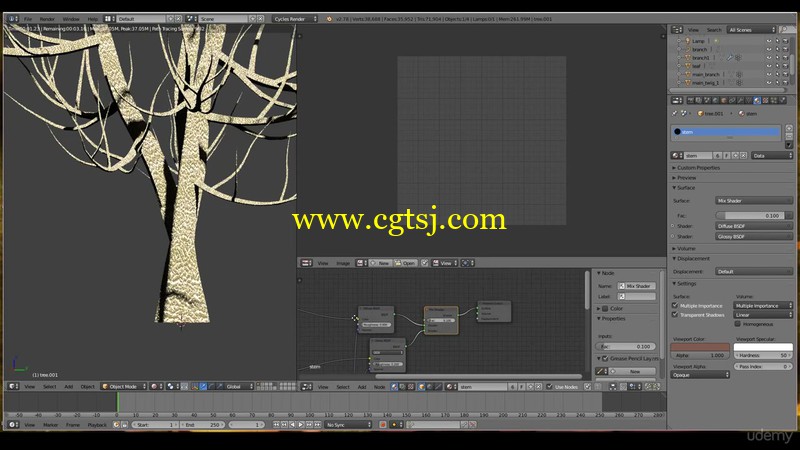
Task: Click the remove material slot minus icon
Action: click(x=789, y=136)
